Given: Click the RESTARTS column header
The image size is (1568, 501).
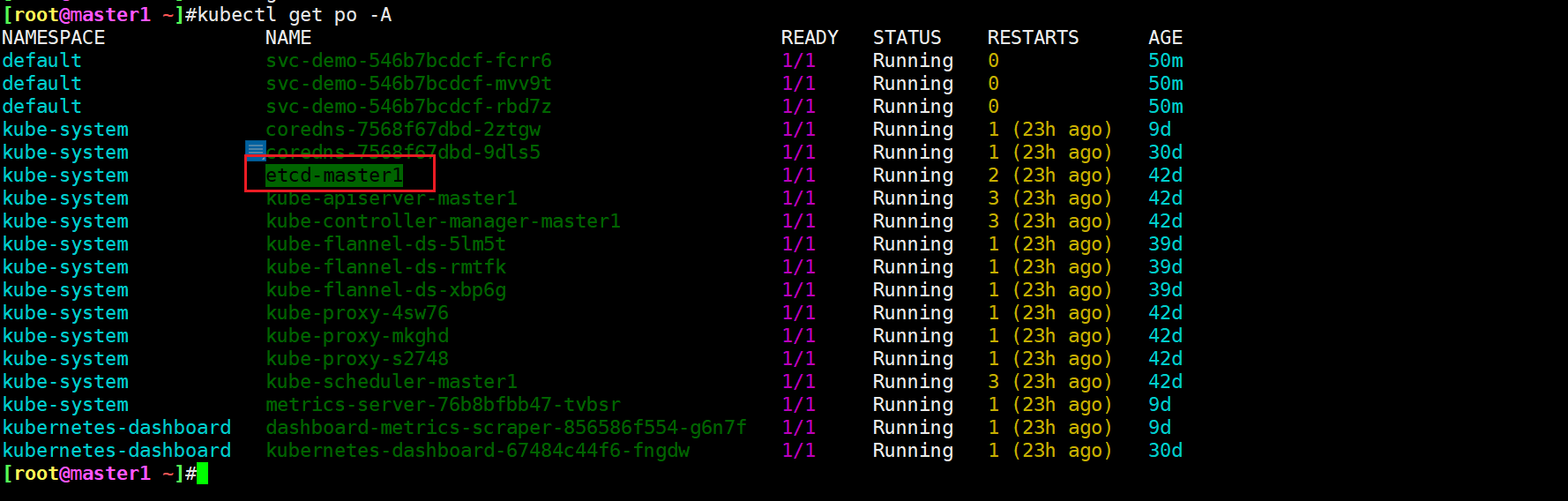Looking at the screenshot, I should (x=1033, y=38).
